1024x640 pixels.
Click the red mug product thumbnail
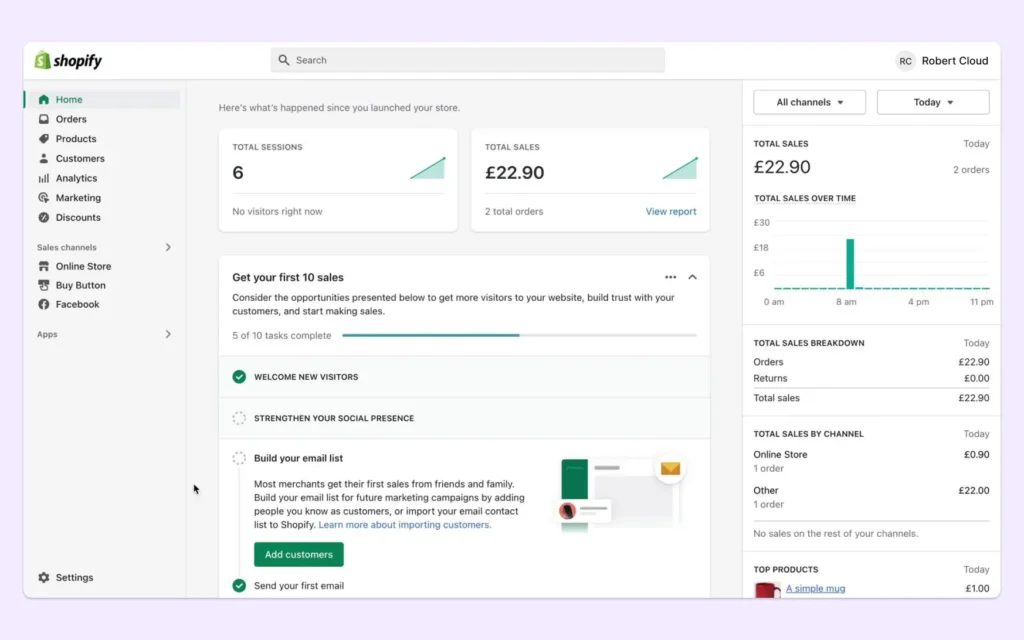point(767,590)
